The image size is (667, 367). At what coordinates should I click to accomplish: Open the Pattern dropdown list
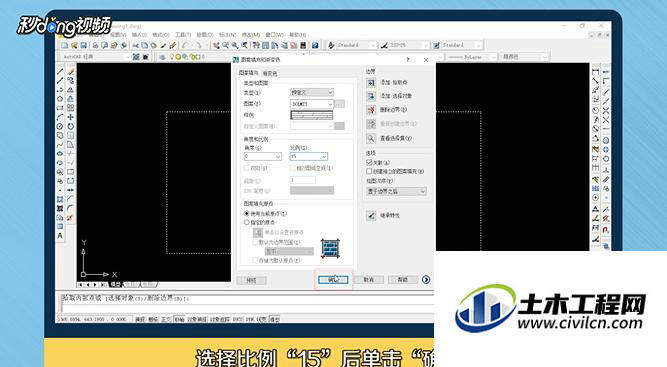pos(312,104)
